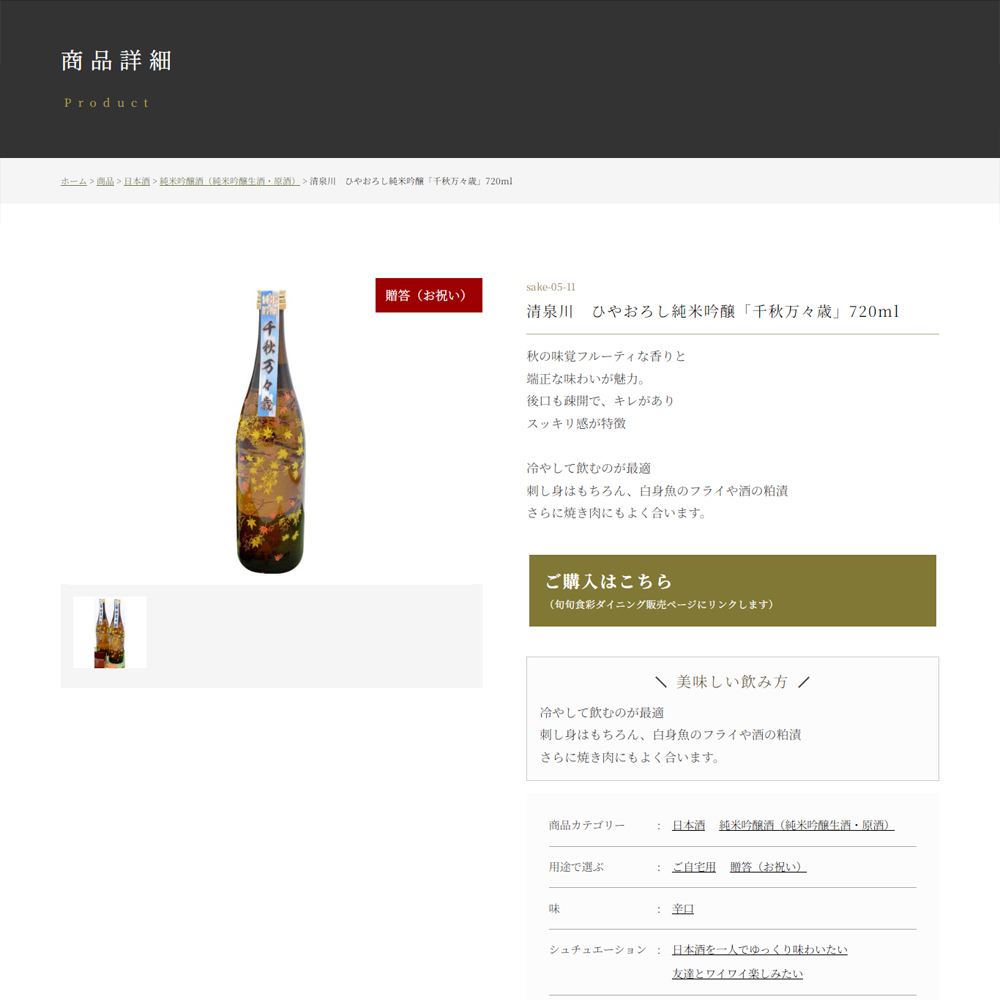Choose the ご自宅用 usage link
1000x1000 pixels.
[694, 867]
